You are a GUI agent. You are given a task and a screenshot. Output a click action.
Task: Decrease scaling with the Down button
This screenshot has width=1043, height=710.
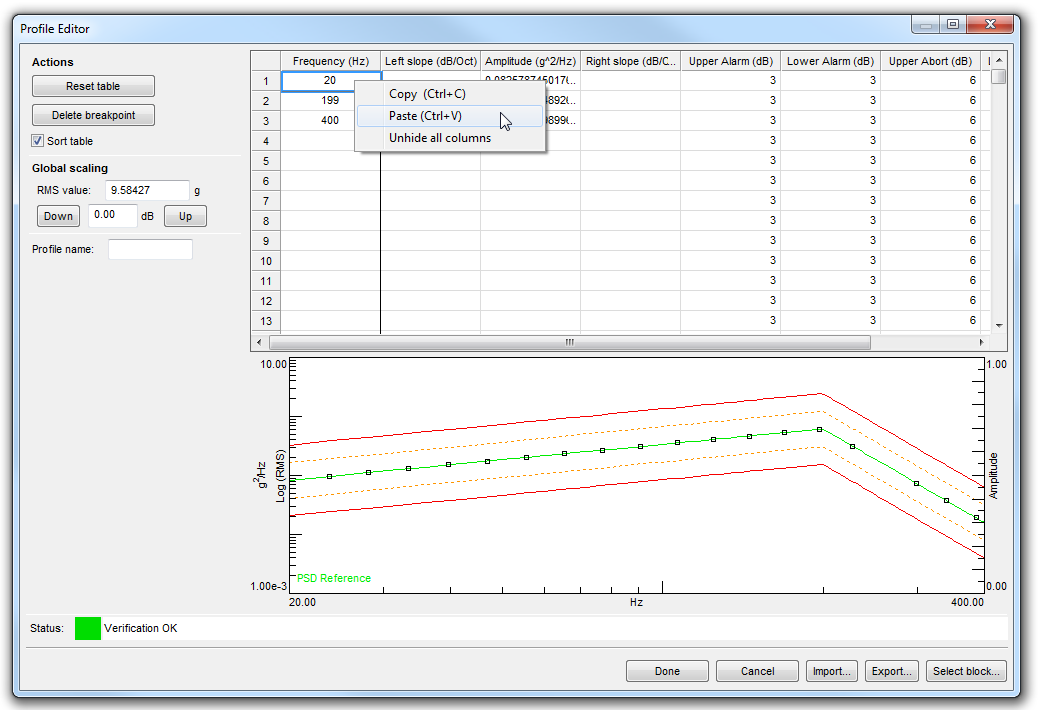tap(58, 216)
